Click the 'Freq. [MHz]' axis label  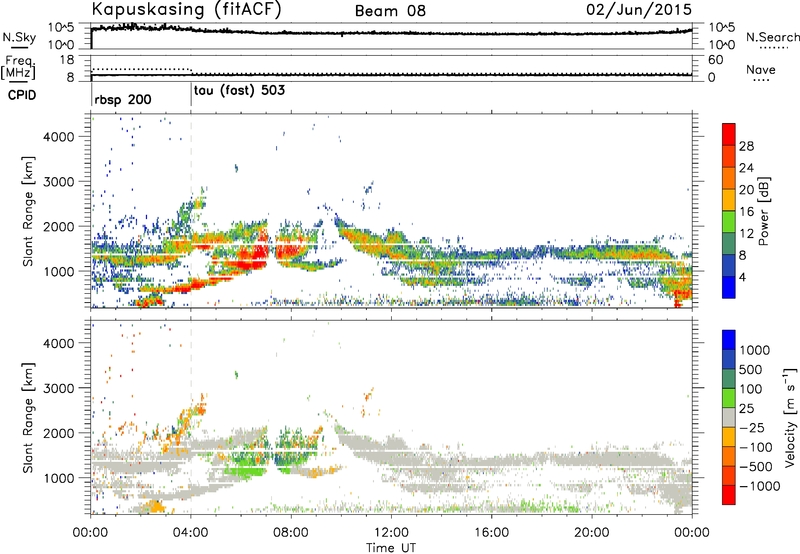pyautogui.click(x=18, y=67)
